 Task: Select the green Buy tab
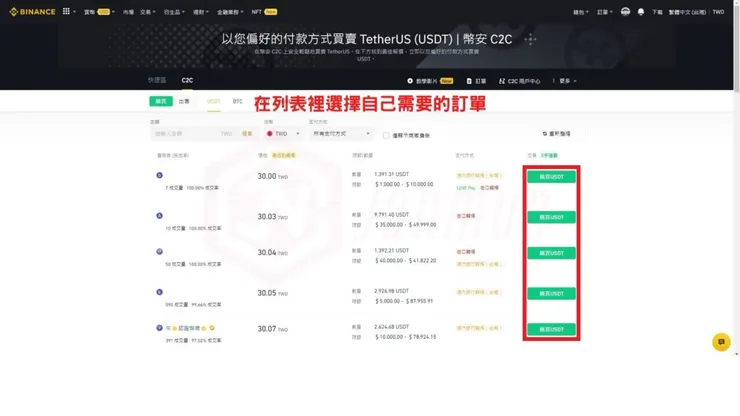tap(161, 101)
